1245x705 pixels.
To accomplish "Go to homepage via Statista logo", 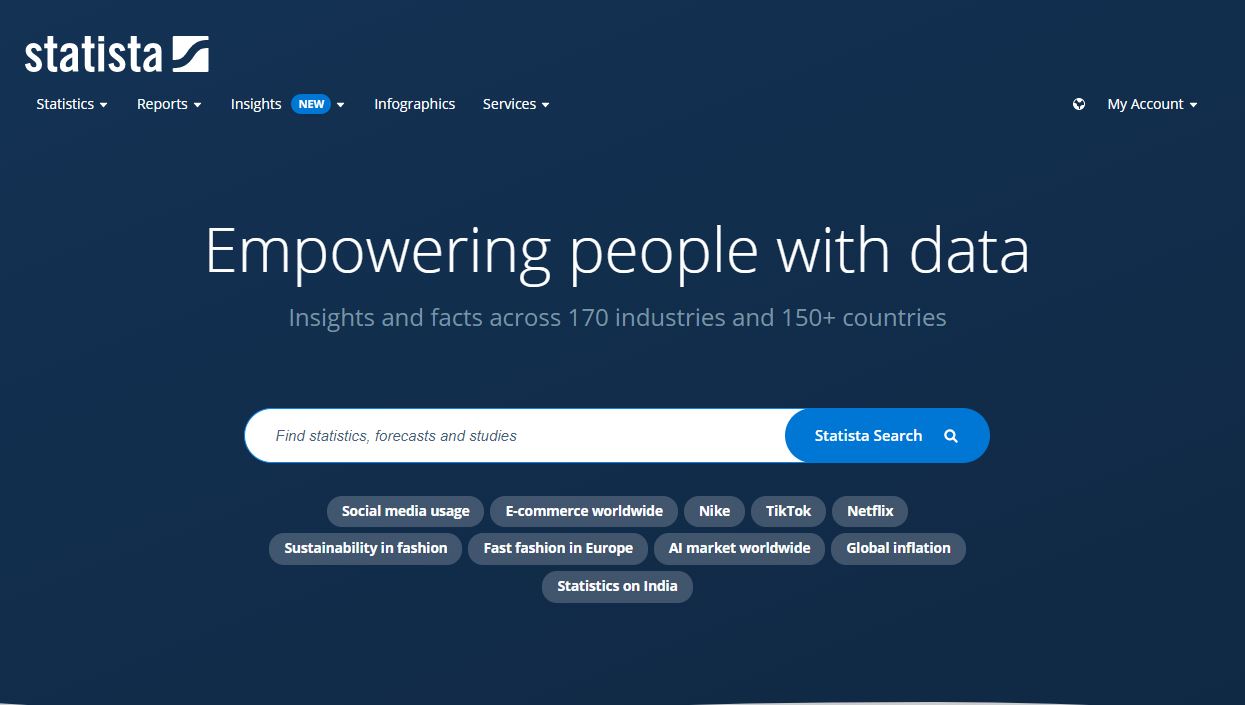I will tap(117, 54).
